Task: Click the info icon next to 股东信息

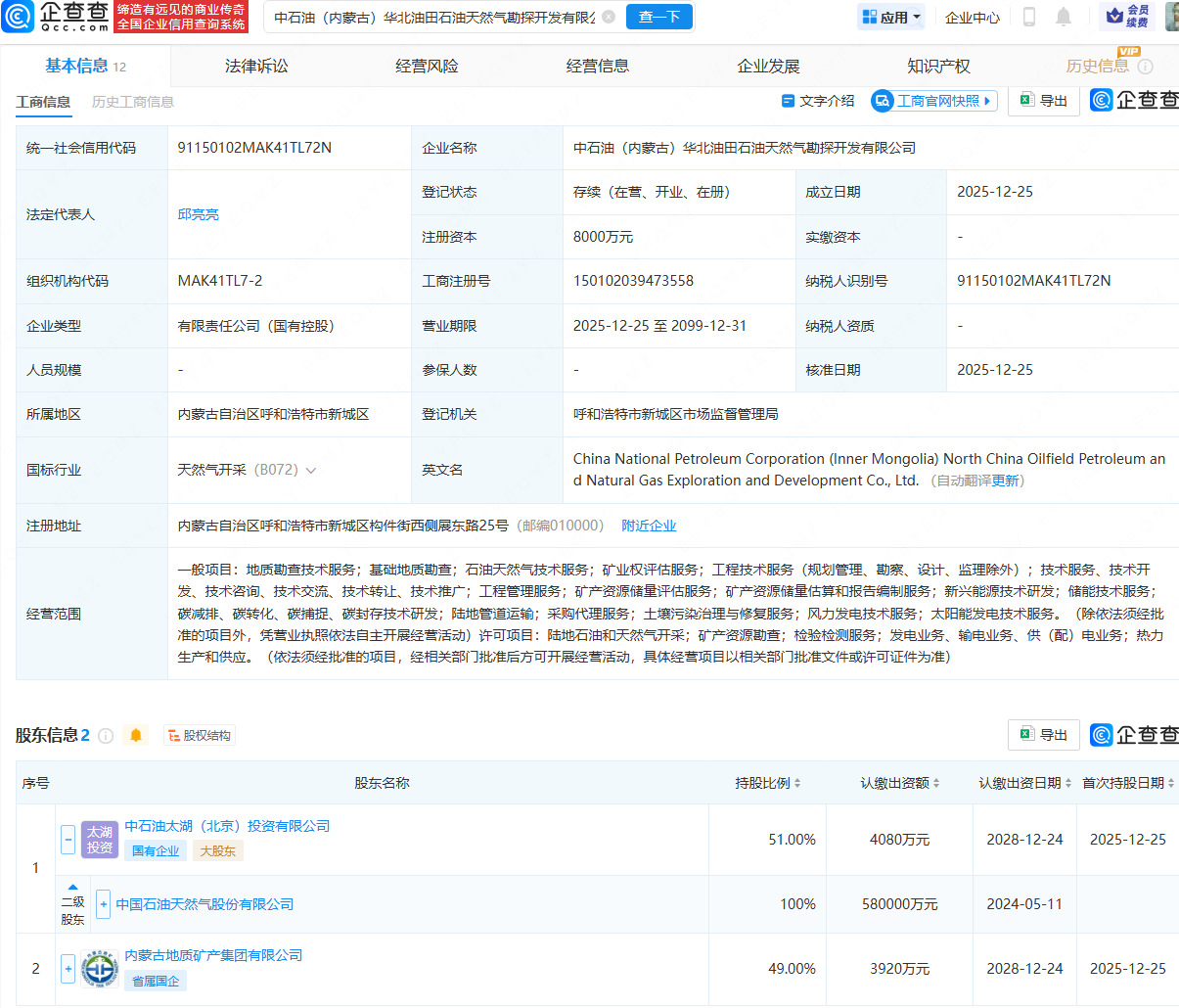Action: (x=106, y=736)
